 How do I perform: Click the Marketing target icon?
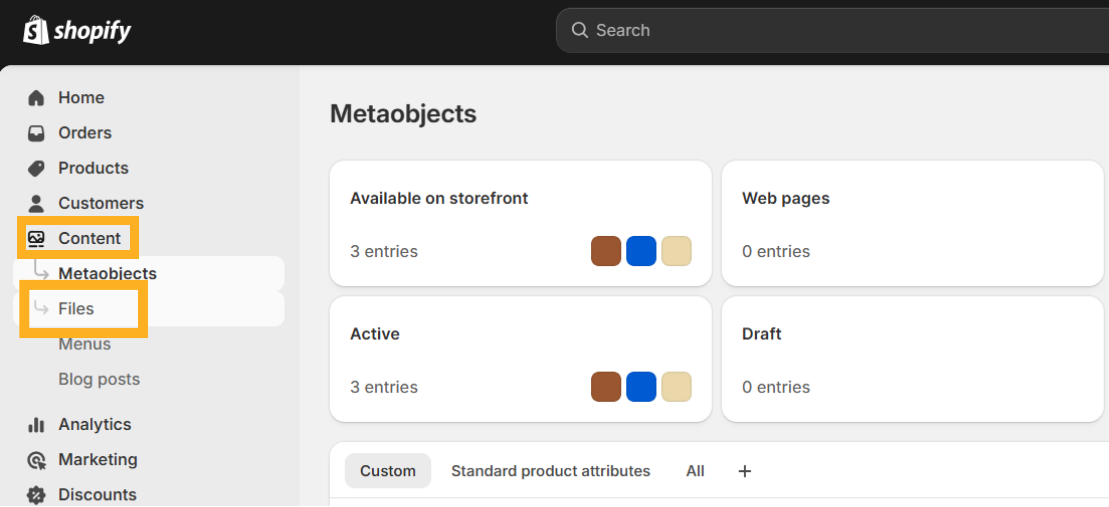[36, 460]
